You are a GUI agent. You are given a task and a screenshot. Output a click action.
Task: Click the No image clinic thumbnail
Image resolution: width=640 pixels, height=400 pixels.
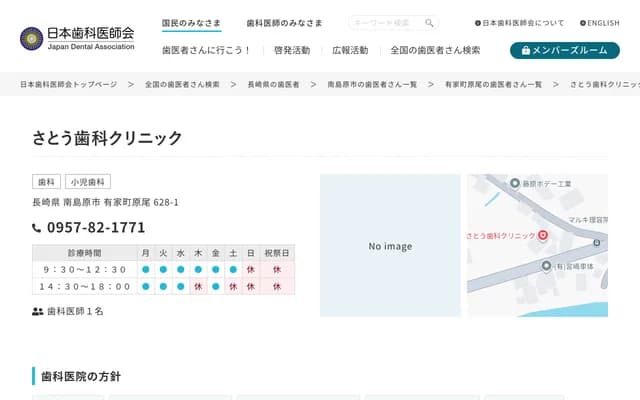[x=390, y=246]
